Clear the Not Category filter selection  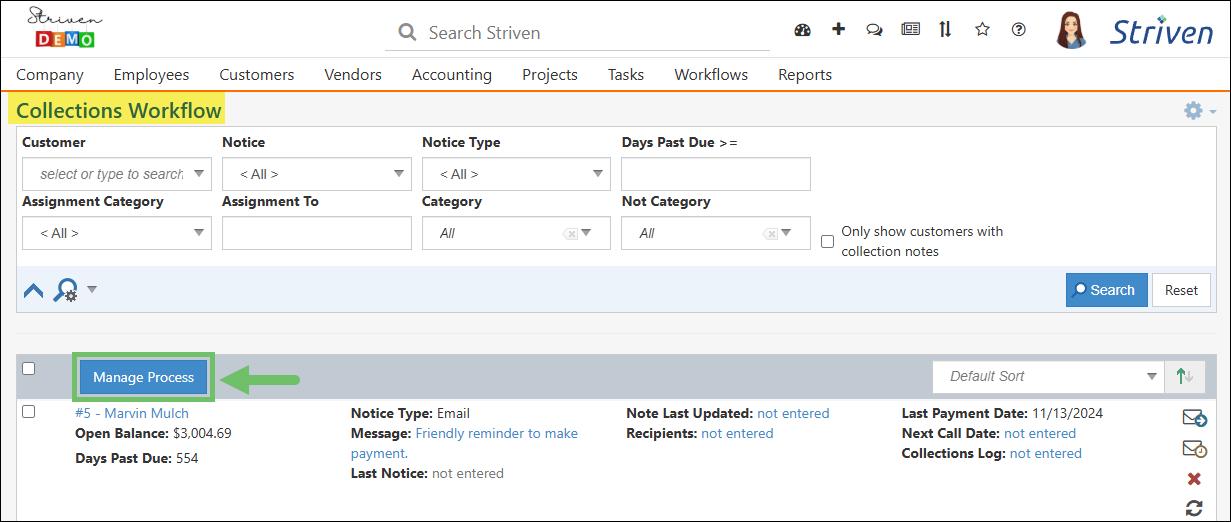point(770,233)
